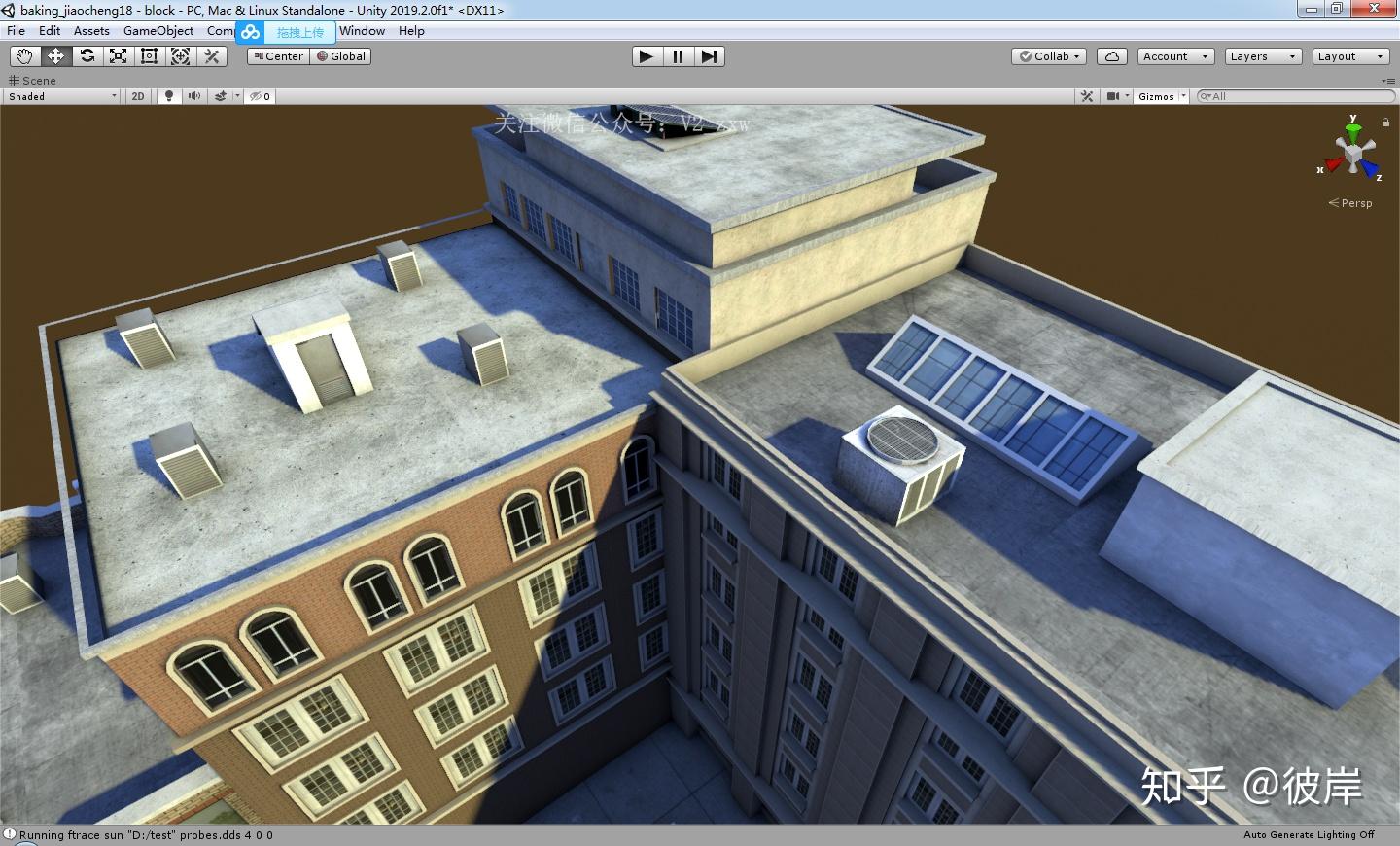Toggle Scene effects like skybox and fog
The width and height of the screenshot is (1400, 846).
tap(221, 96)
